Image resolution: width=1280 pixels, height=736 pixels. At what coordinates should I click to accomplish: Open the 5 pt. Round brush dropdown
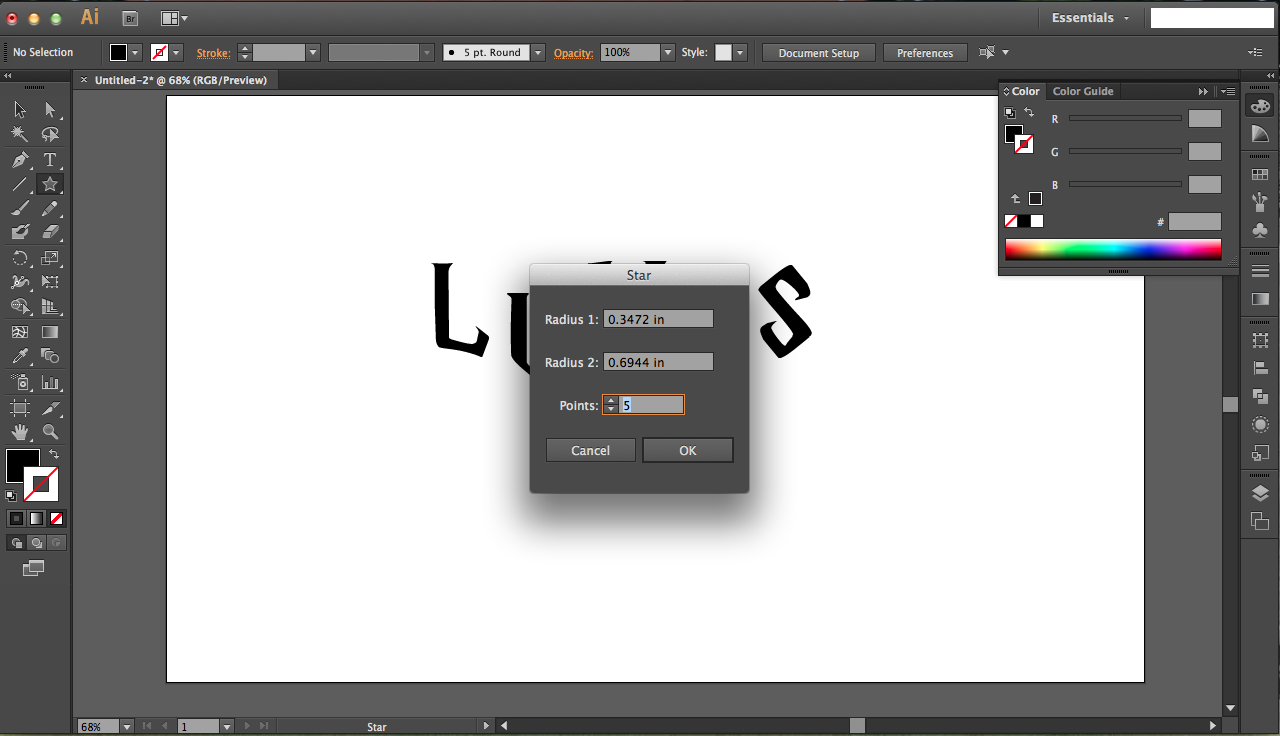[538, 53]
